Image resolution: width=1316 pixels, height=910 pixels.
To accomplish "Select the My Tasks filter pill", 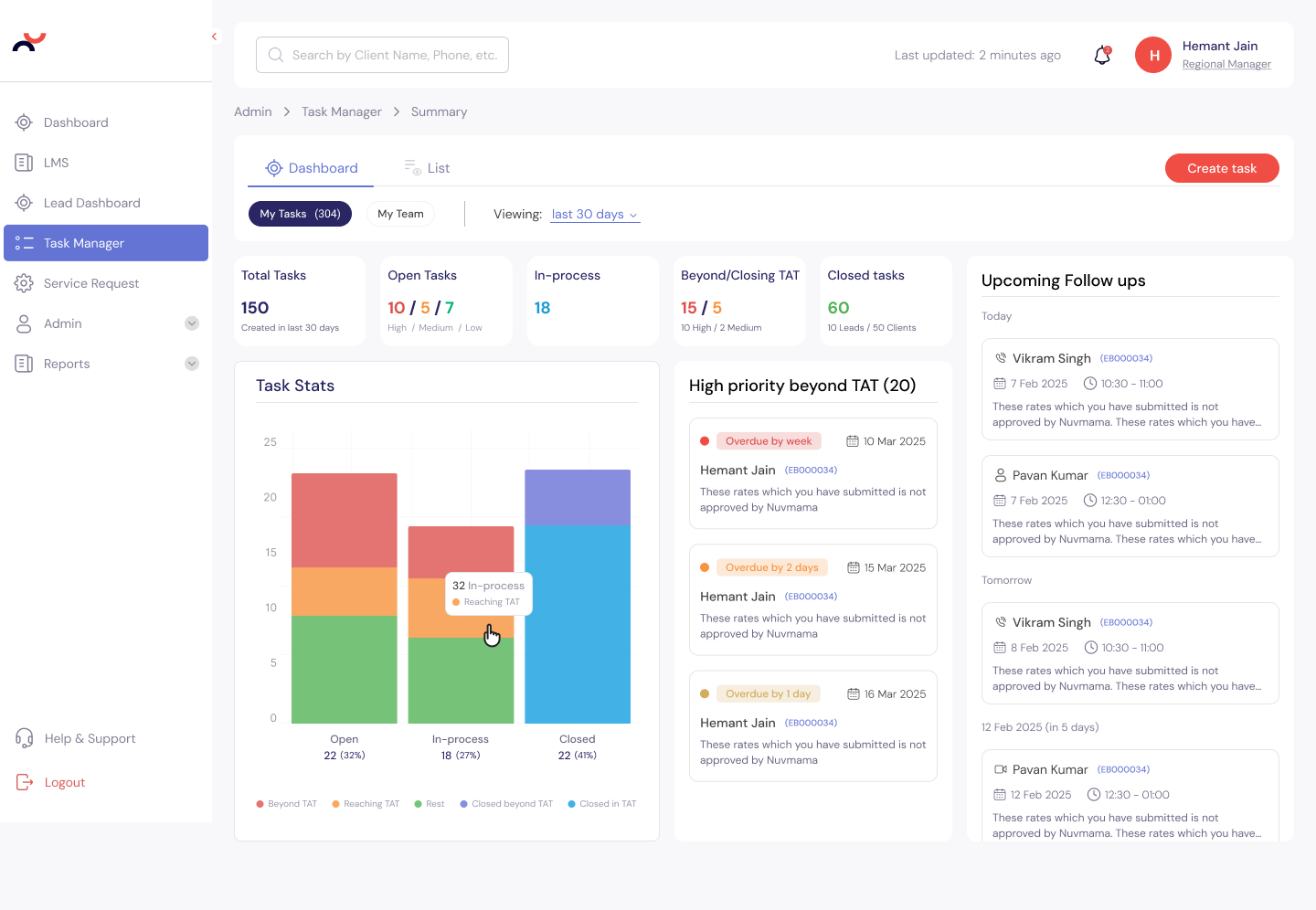I will [x=300, y=214].
